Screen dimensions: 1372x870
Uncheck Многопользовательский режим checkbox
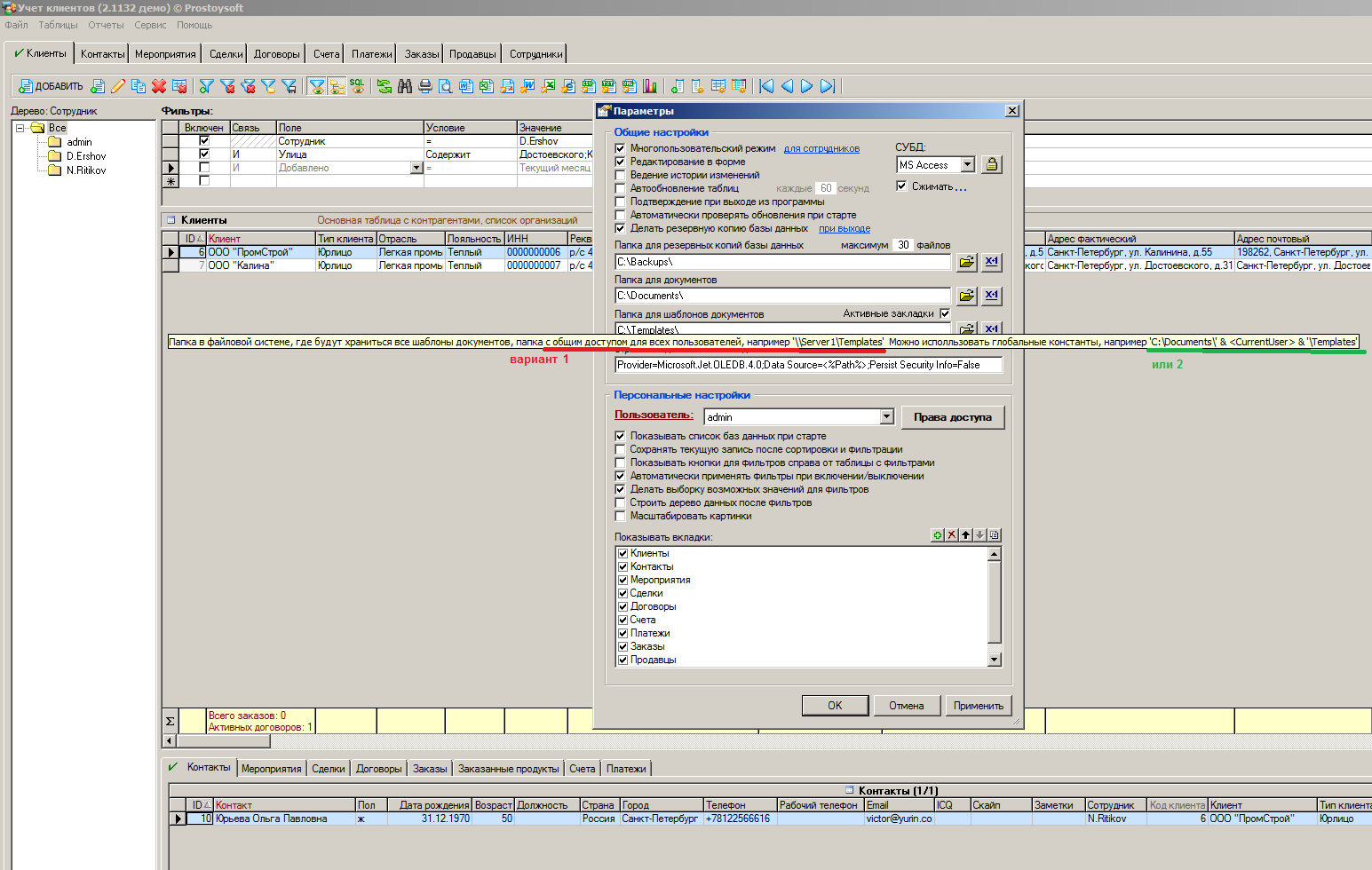coord(621,148)
